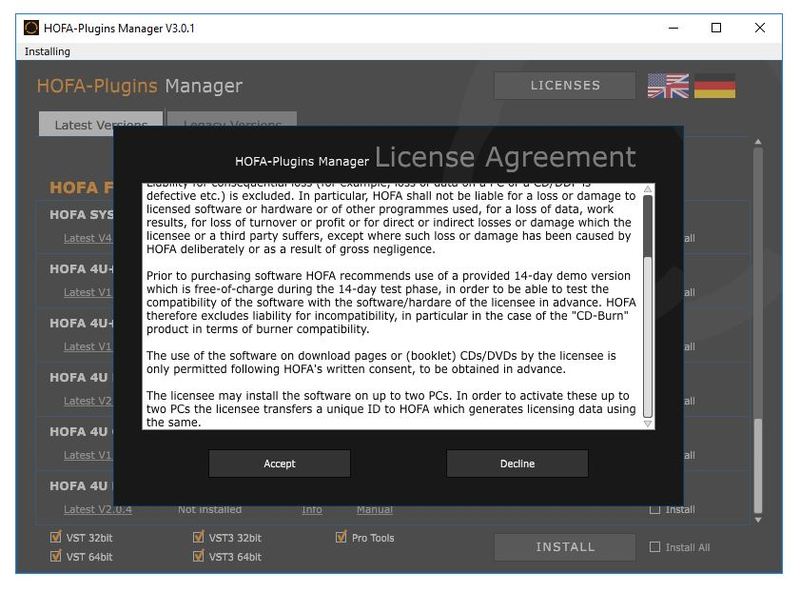Image resolution: width=800 pixels, height=592 pixels.
Task: Maximize the HOFA-Plugins Manager window
Action: coord(716,28)
